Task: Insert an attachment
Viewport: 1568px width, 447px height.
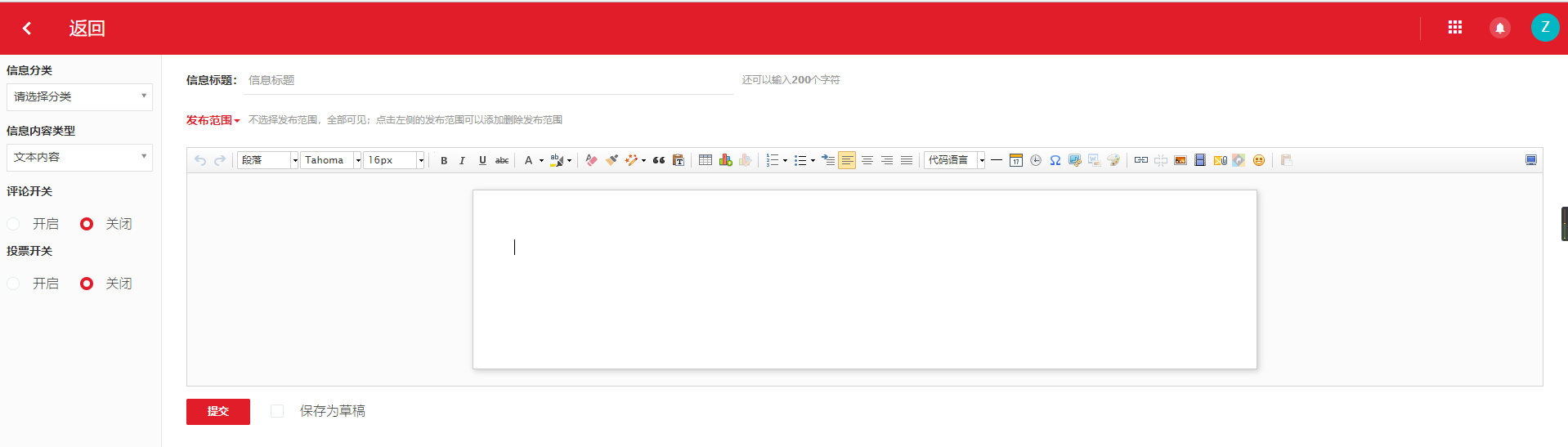Action: (x=1220, y=160)
